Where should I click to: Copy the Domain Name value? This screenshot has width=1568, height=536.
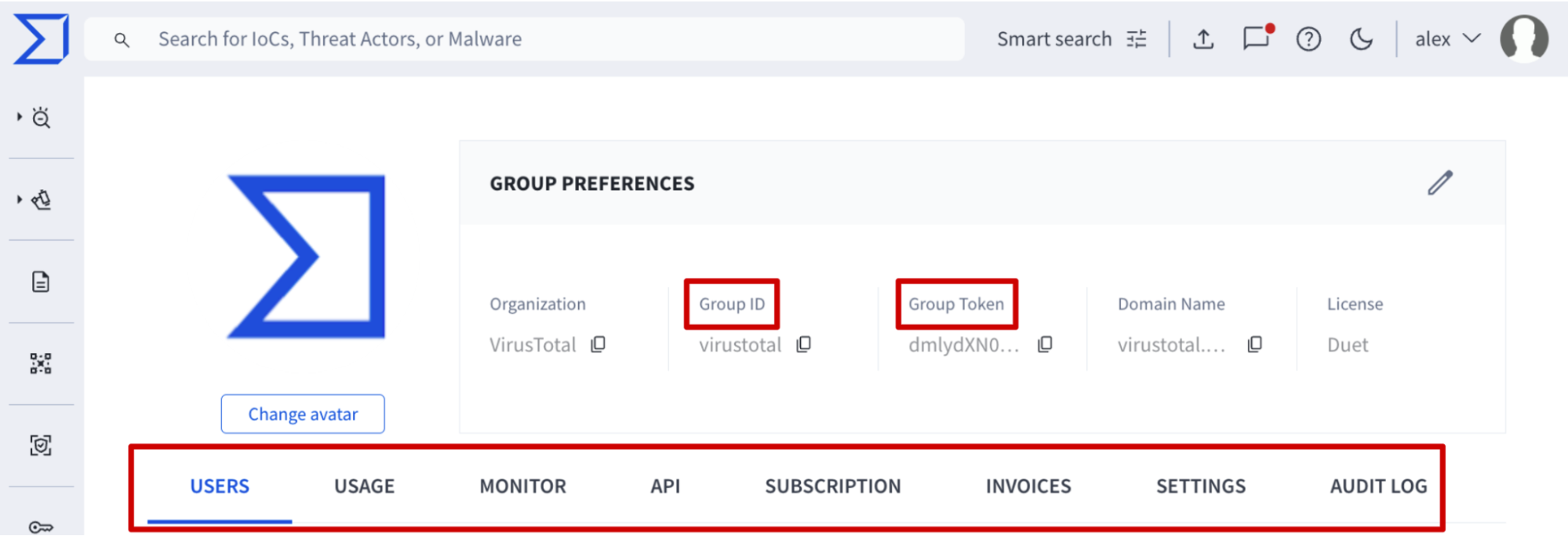[x=1255, y=344]
